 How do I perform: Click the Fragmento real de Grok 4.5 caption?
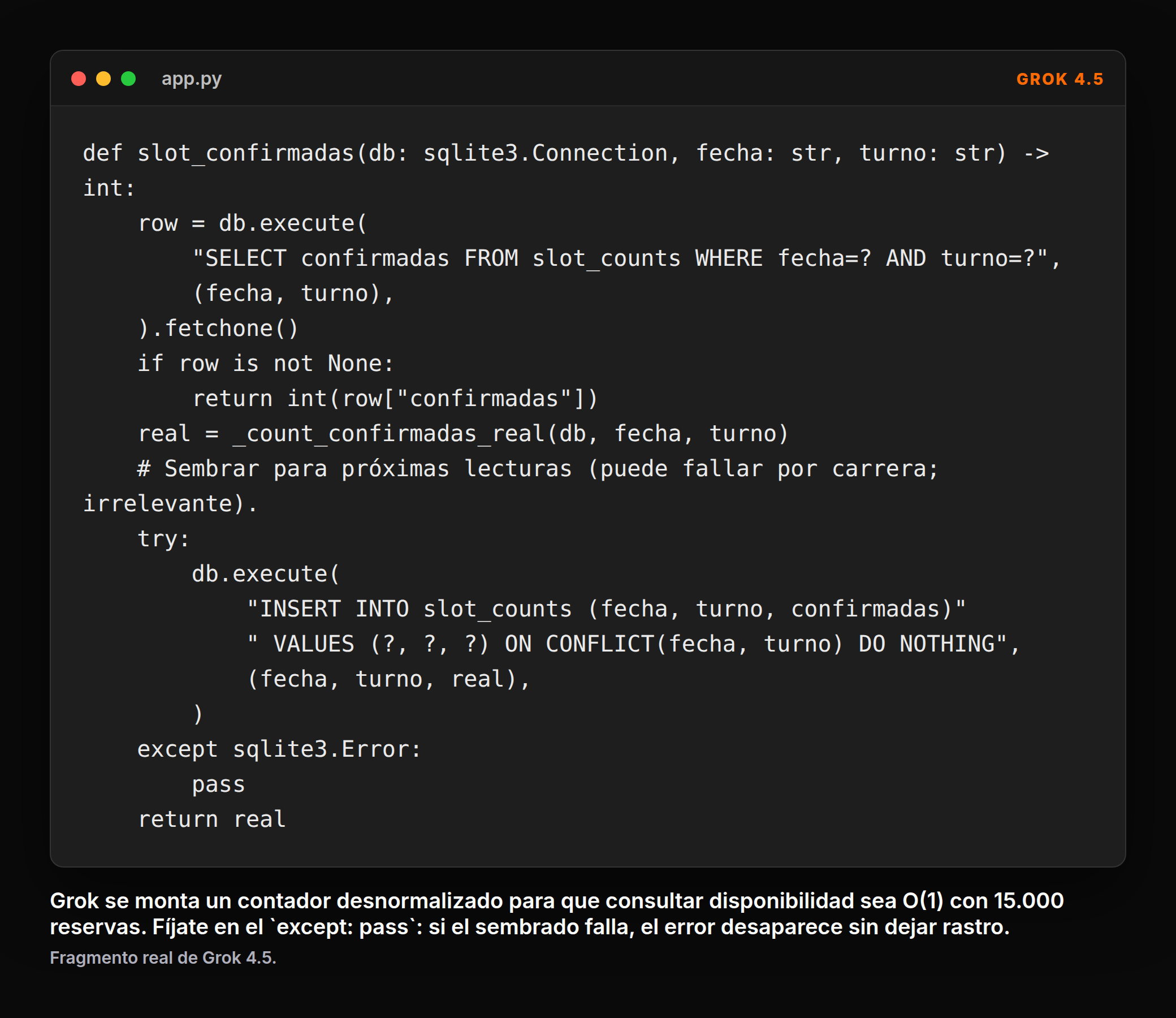[163, 958]
